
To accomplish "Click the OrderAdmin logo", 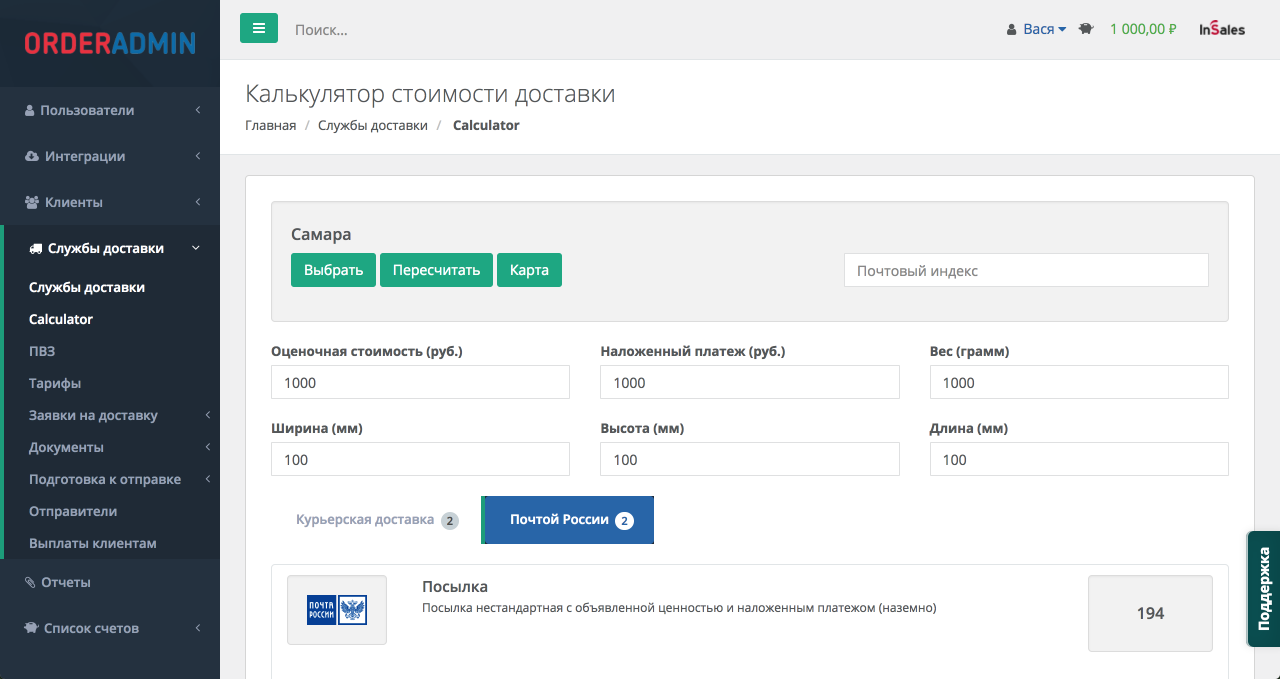I will click(x=110, y=43).
